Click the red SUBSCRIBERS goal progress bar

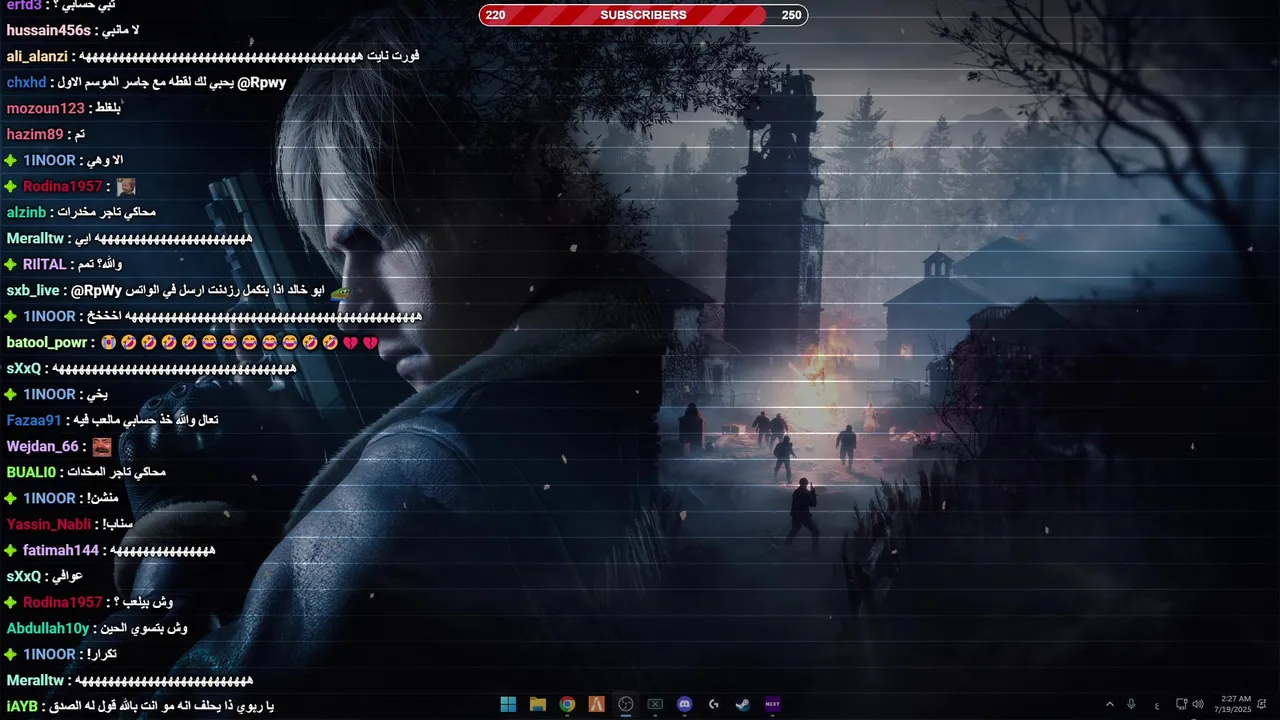point(643,15)
